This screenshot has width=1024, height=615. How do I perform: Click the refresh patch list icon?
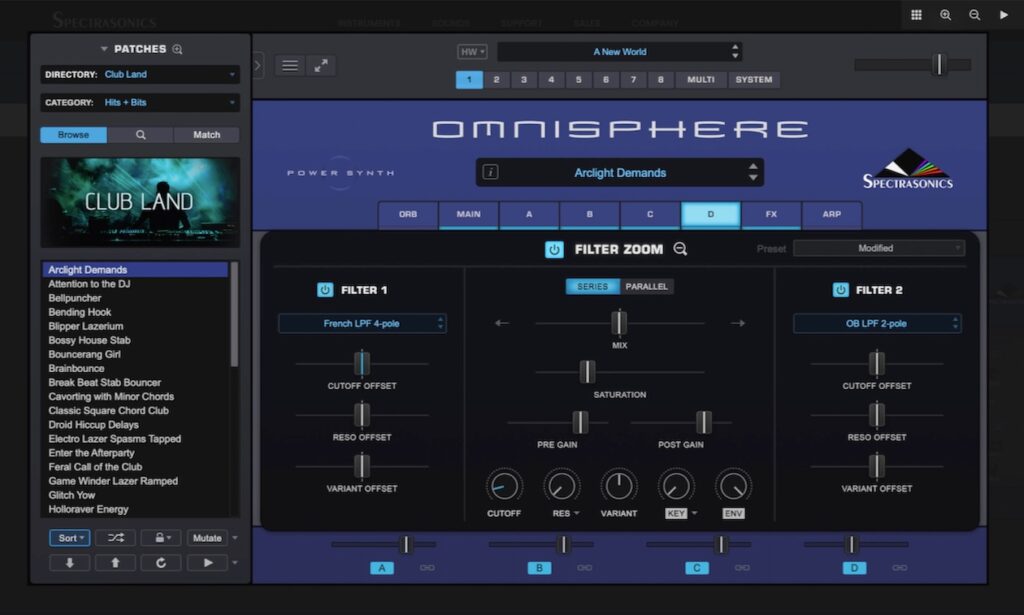[161, 563]
